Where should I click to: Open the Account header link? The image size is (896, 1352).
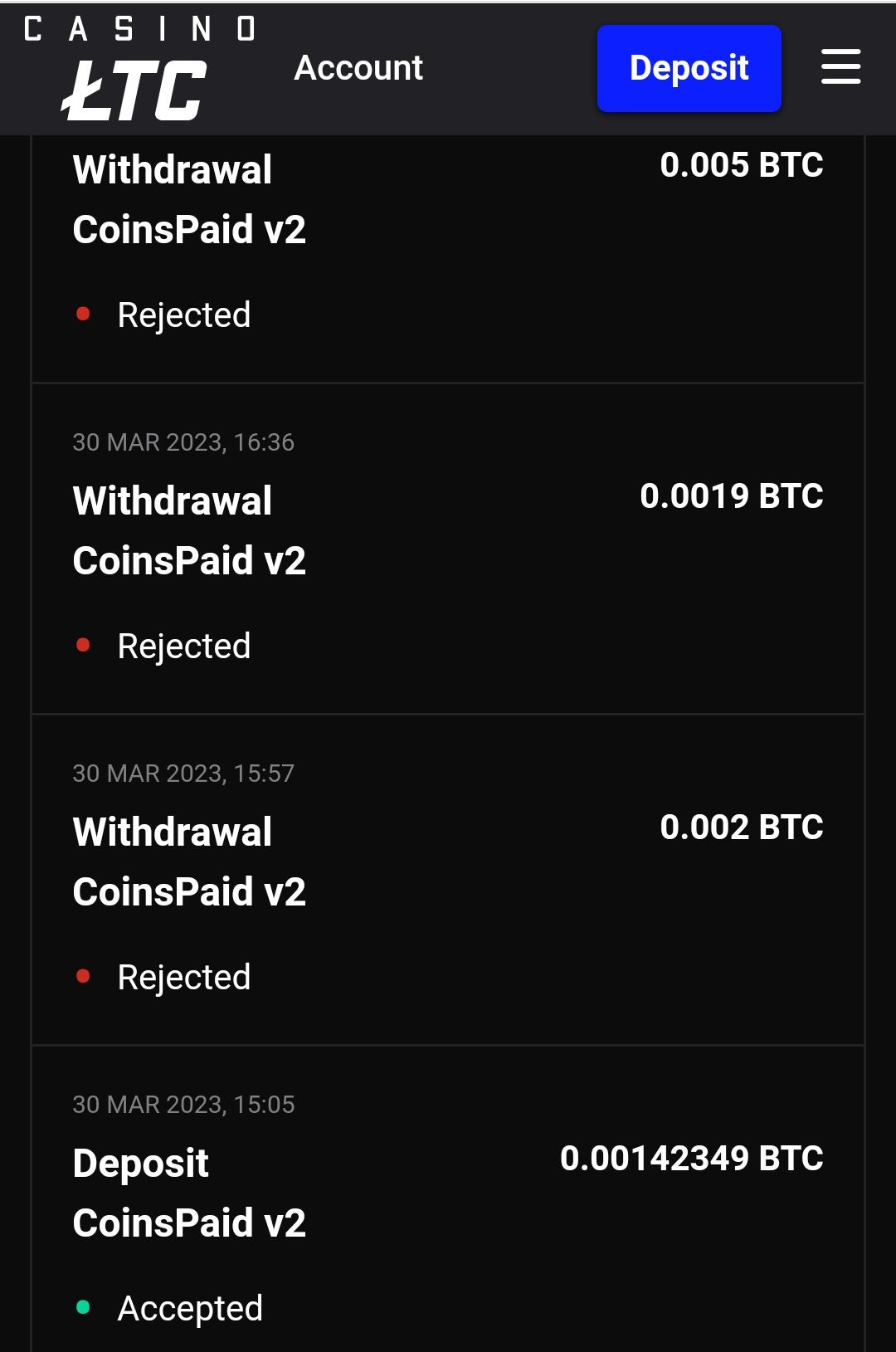[x=358, y=68]
